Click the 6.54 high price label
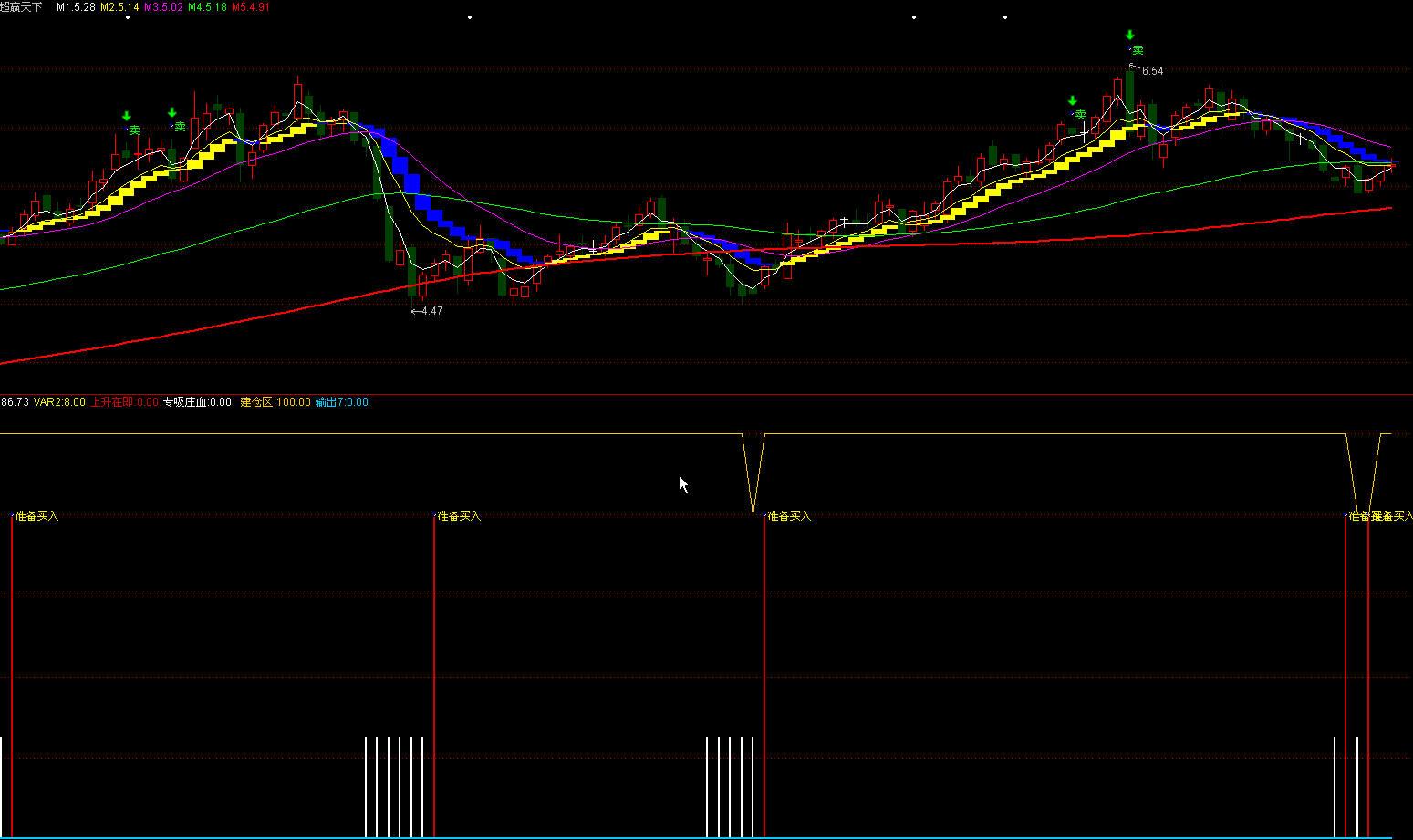 click(x=1152, y=71)
